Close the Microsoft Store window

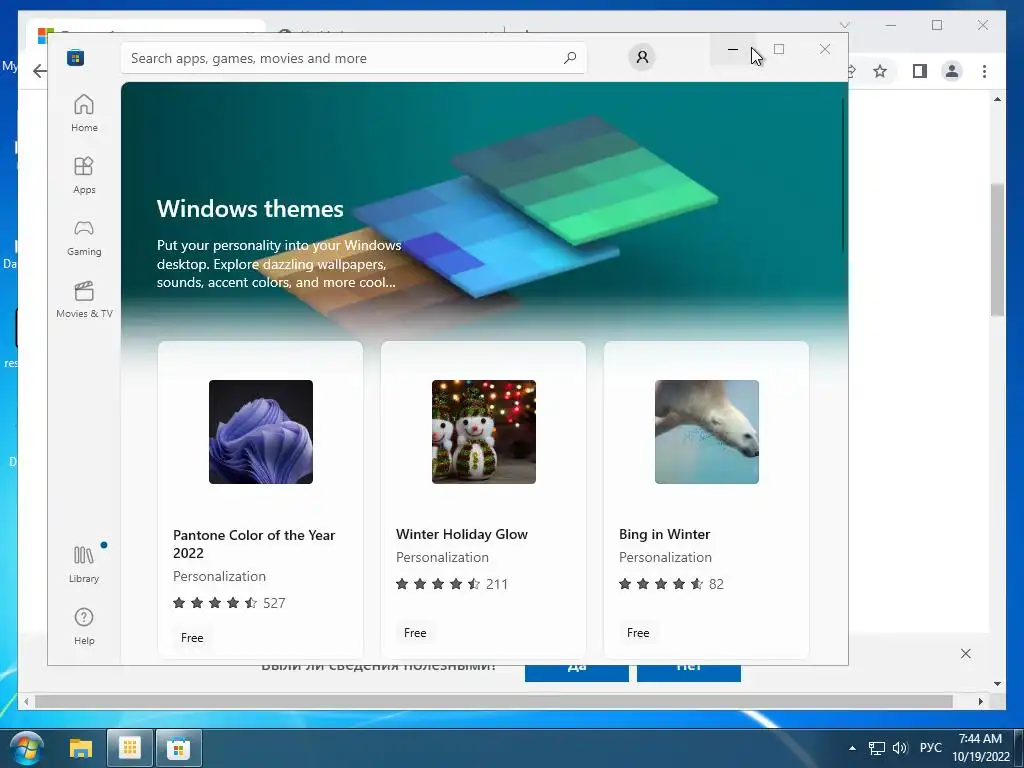pos(825,49)
